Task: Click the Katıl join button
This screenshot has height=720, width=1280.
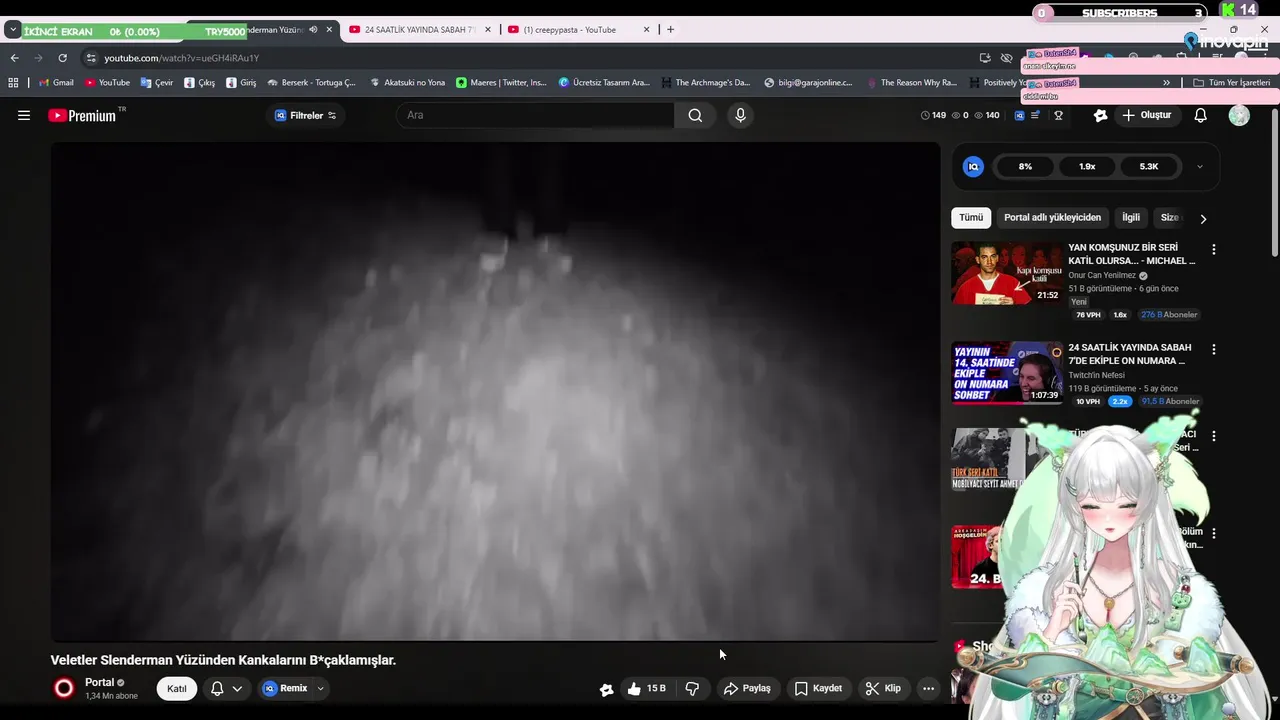Action: 177,688
